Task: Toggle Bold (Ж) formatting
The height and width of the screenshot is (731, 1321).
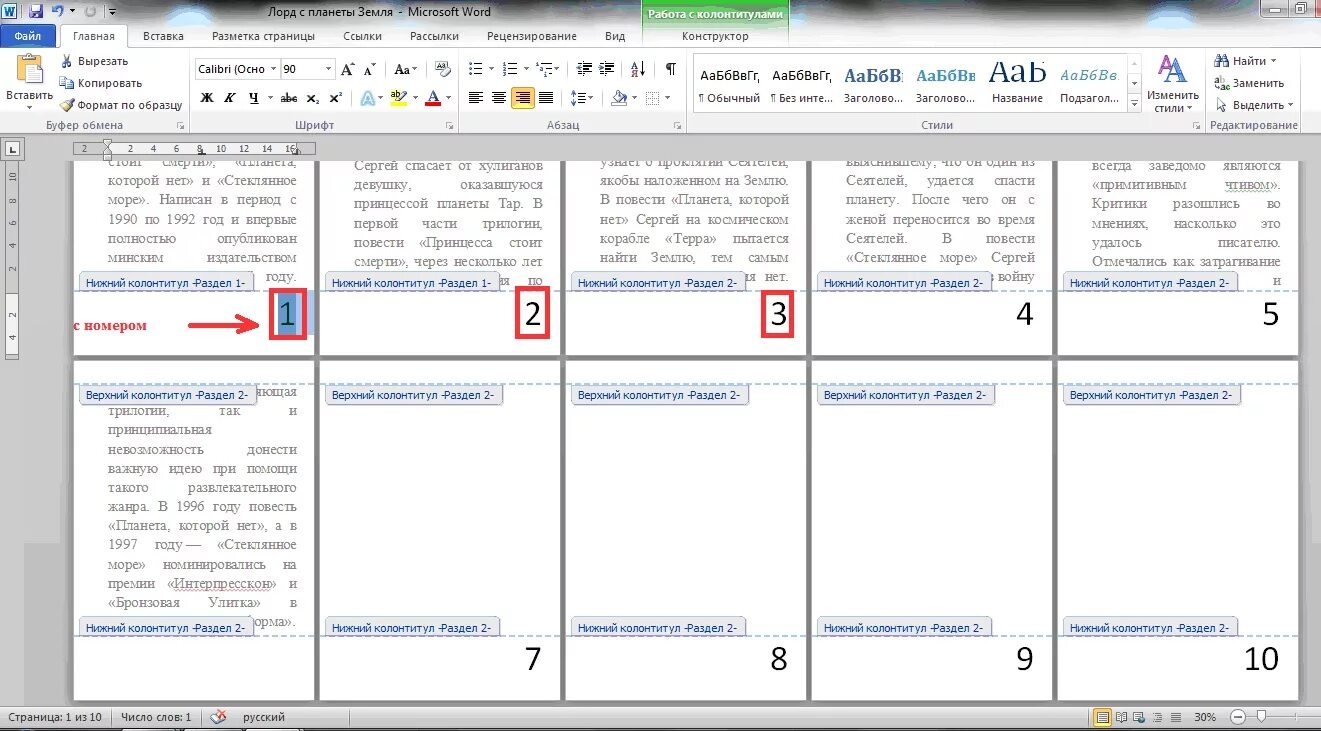Action: 207,98
